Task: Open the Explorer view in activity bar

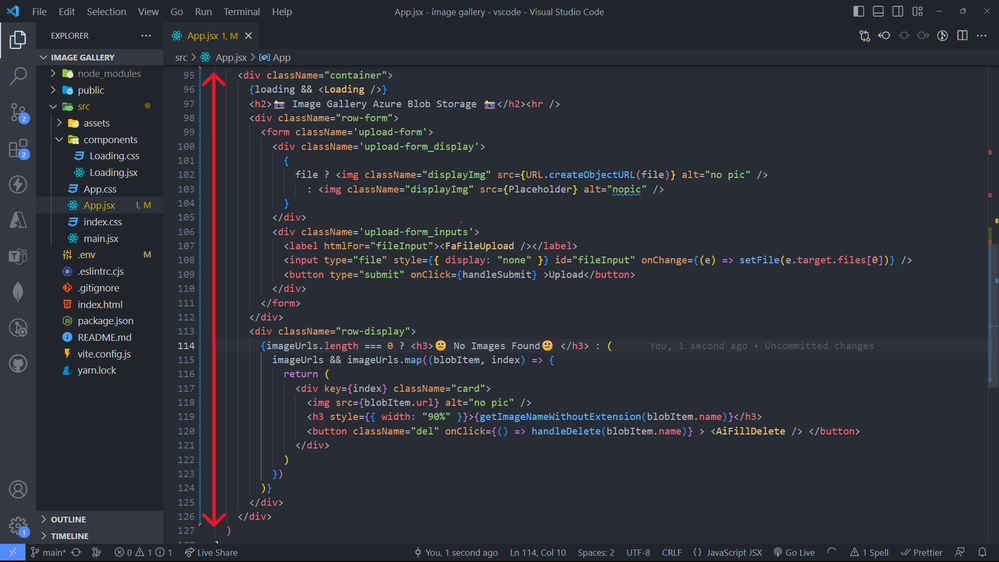Action: pos(18,40)
